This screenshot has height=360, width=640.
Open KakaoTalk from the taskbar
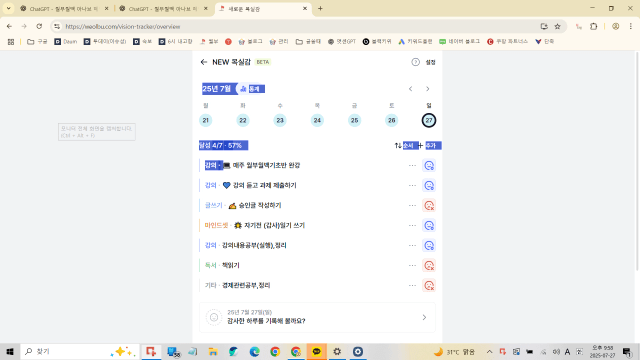pyautogui.click(x=316, y=351)
